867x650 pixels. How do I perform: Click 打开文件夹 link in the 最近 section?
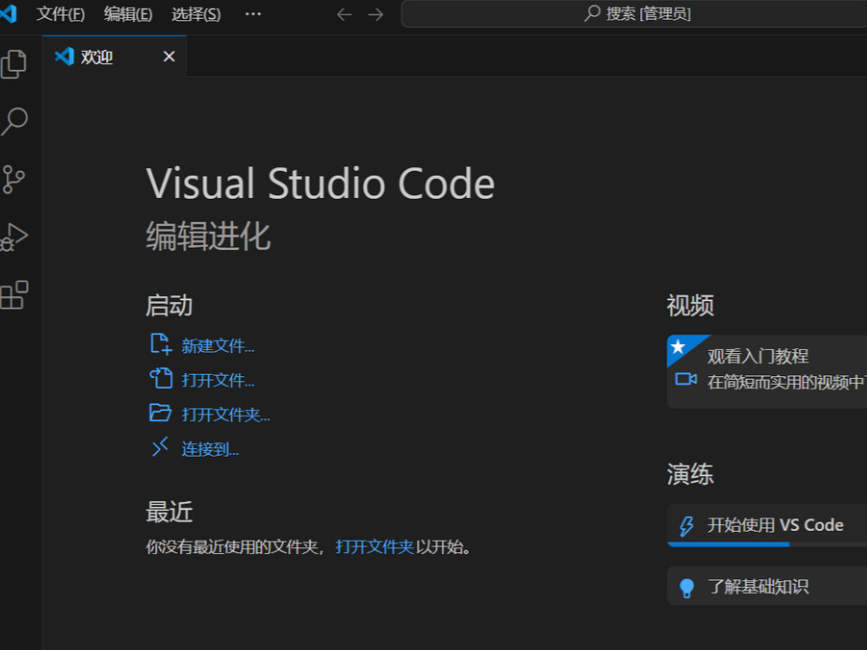point(374,547)
